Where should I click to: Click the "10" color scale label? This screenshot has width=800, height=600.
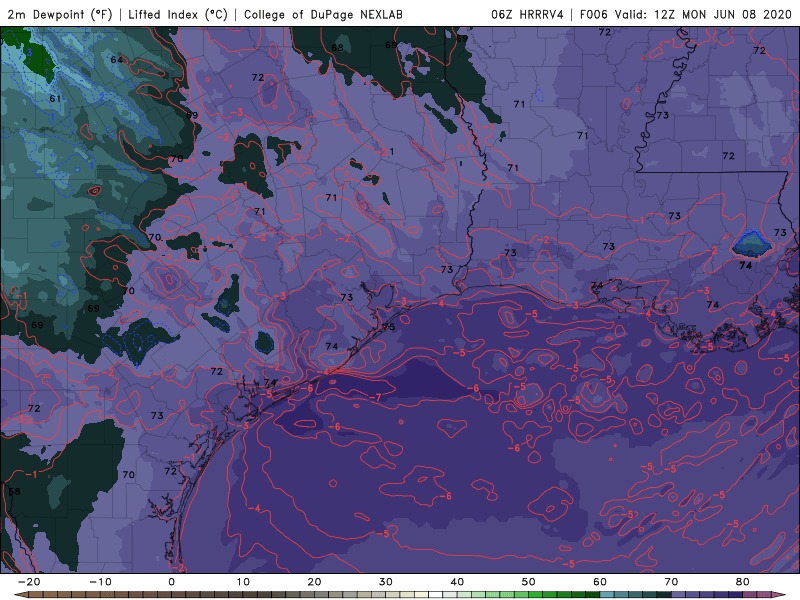tap(243, 582)
